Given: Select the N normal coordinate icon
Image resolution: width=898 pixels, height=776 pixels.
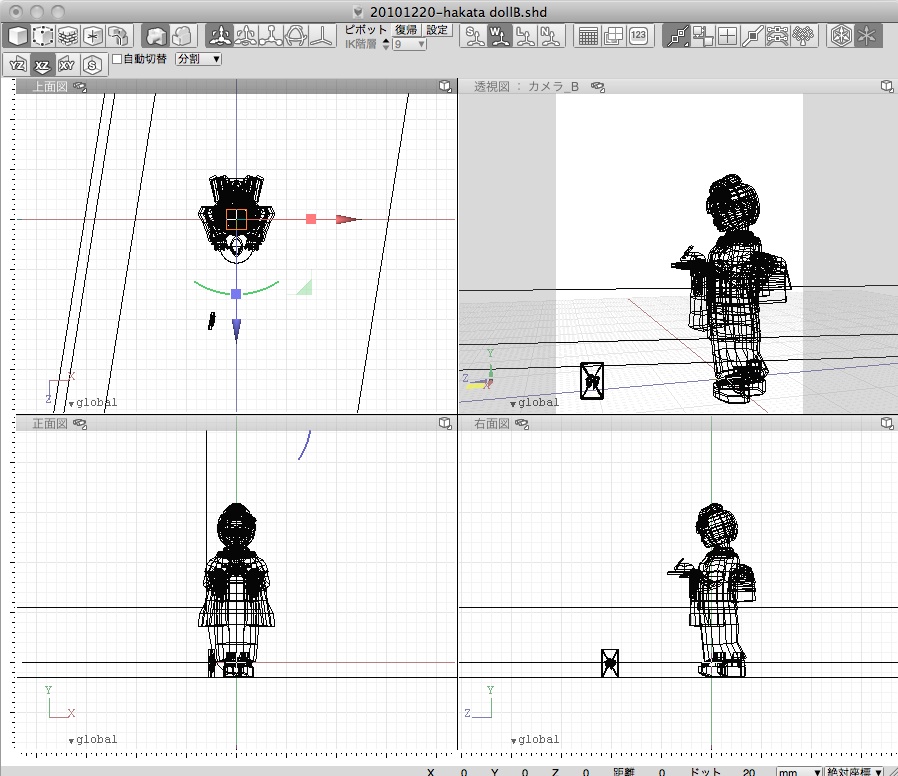Looking at the screenshot, I should (x=550, y=36).
